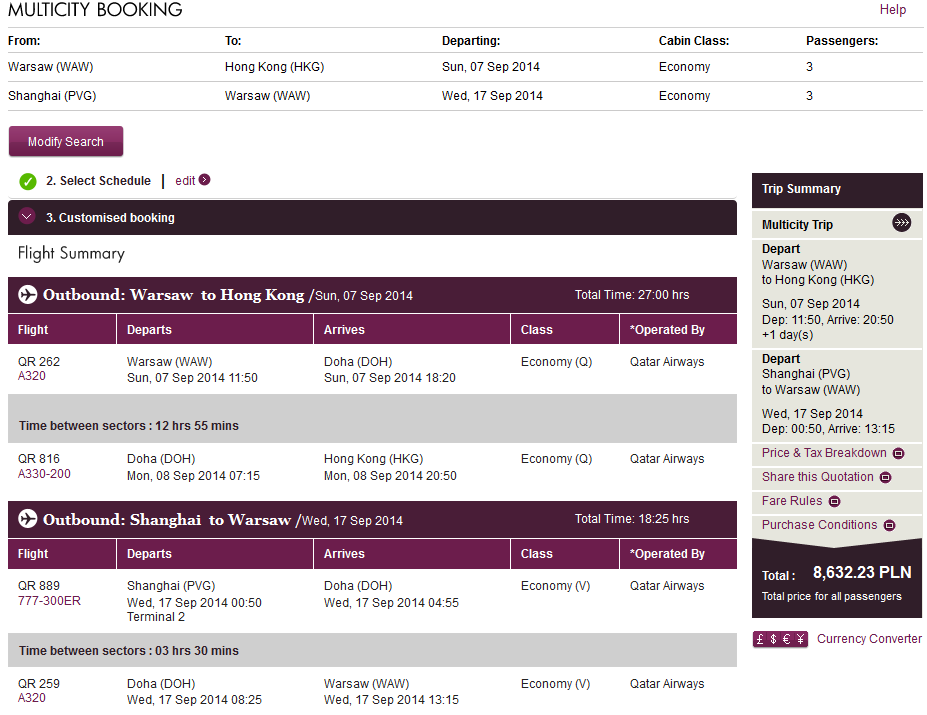Viewport: 927px width, 715px height.
Task: Click the green checkmark beside Select Schedule
Action: point(28,182)
